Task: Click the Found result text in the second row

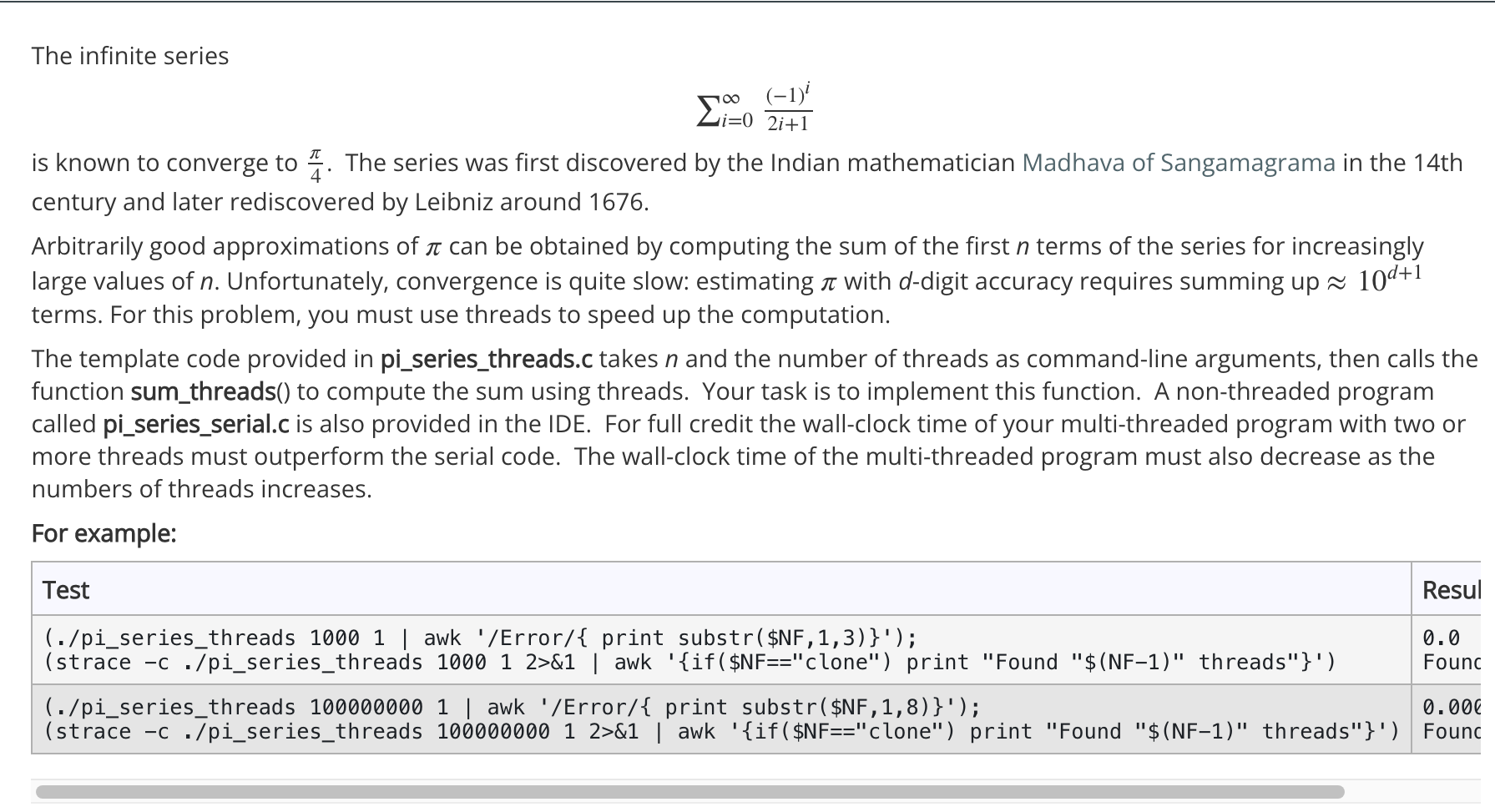Action: [x=1451, y=731]
